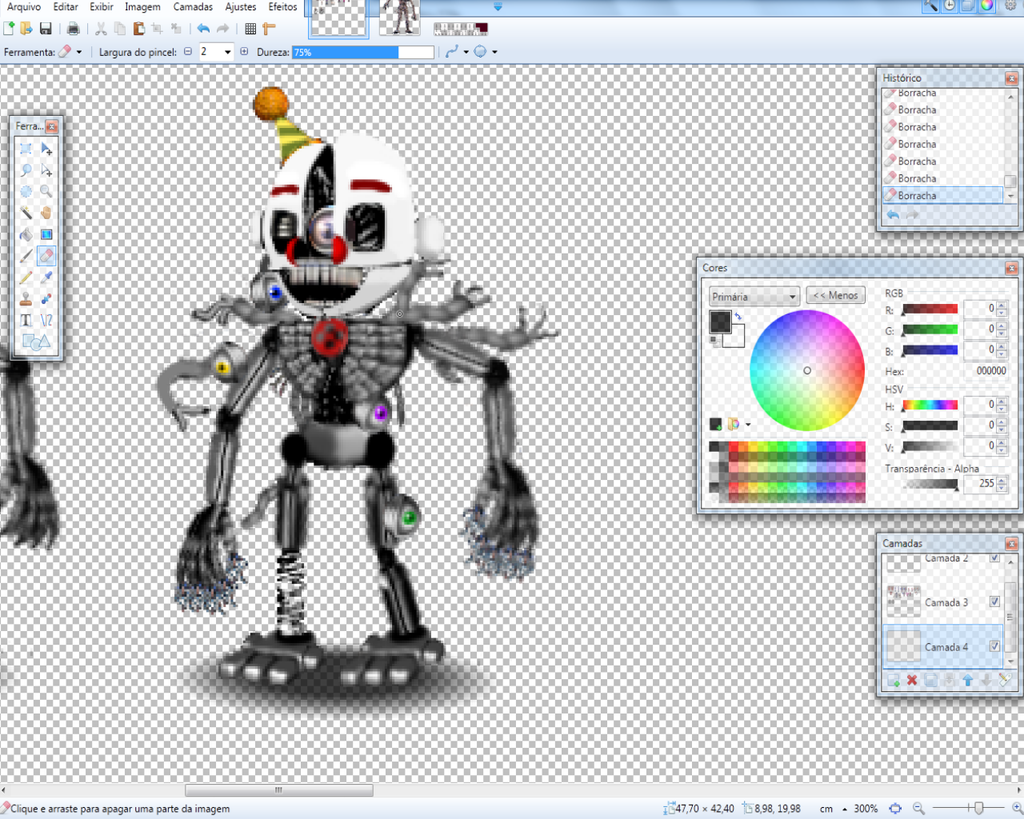
Task: Select the Recolor tool
Action: pos(46,299)
